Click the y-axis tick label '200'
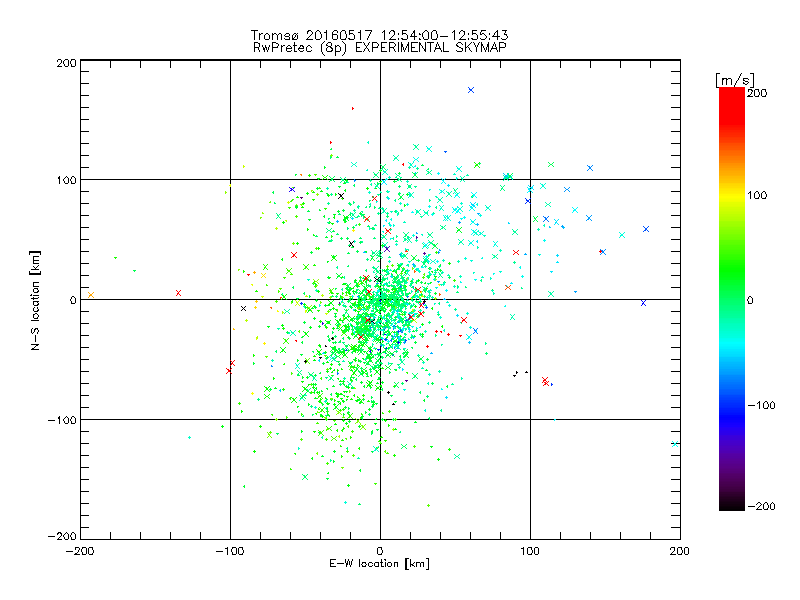The height and width of the screenshot is (600, 800). [x=66, y=63]
